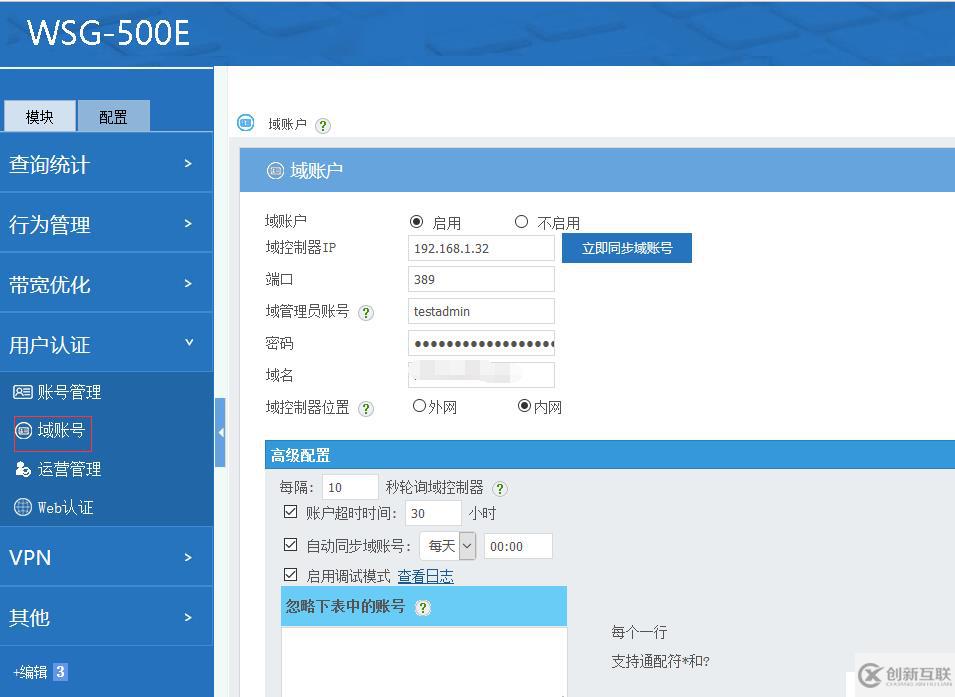The height and width of the screenshot is (697, 955).
Task: Click help icon on 忽略下表中的账号 header
Action: 421,608
